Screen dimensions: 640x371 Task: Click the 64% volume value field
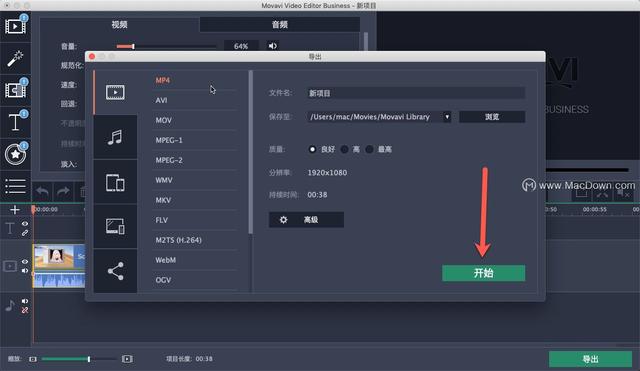click(241, 46)
